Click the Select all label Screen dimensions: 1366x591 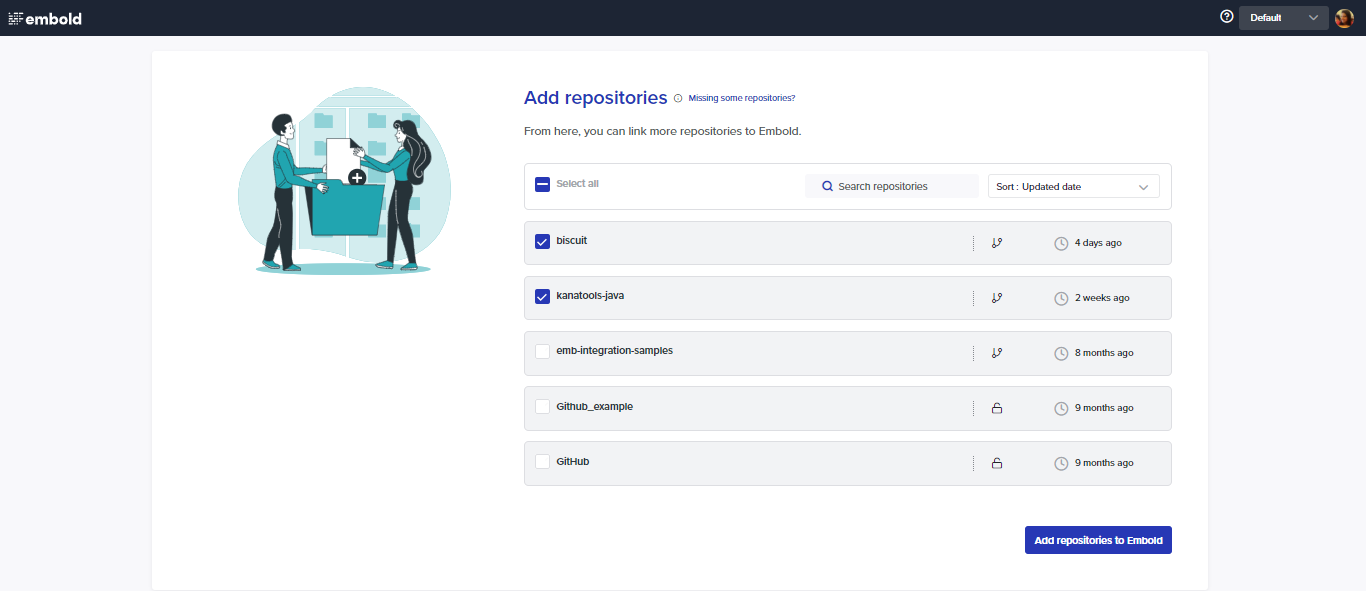click(578, 184)
